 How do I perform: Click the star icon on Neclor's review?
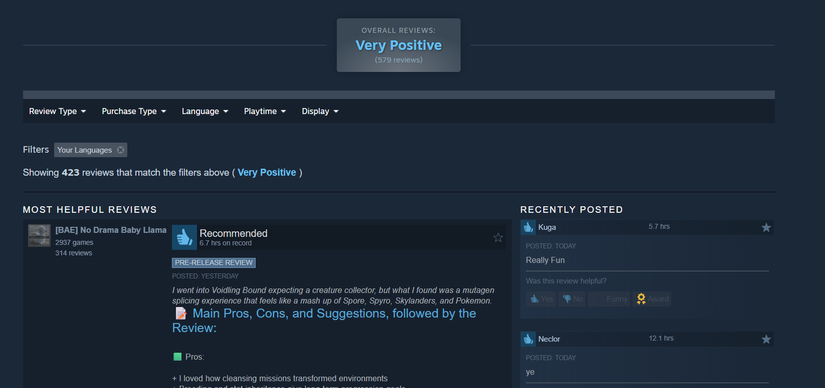pos(766,339)
